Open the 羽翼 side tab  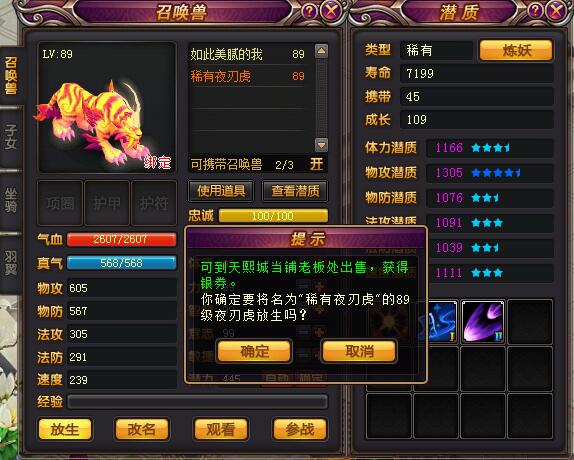[x=11, y=263]
